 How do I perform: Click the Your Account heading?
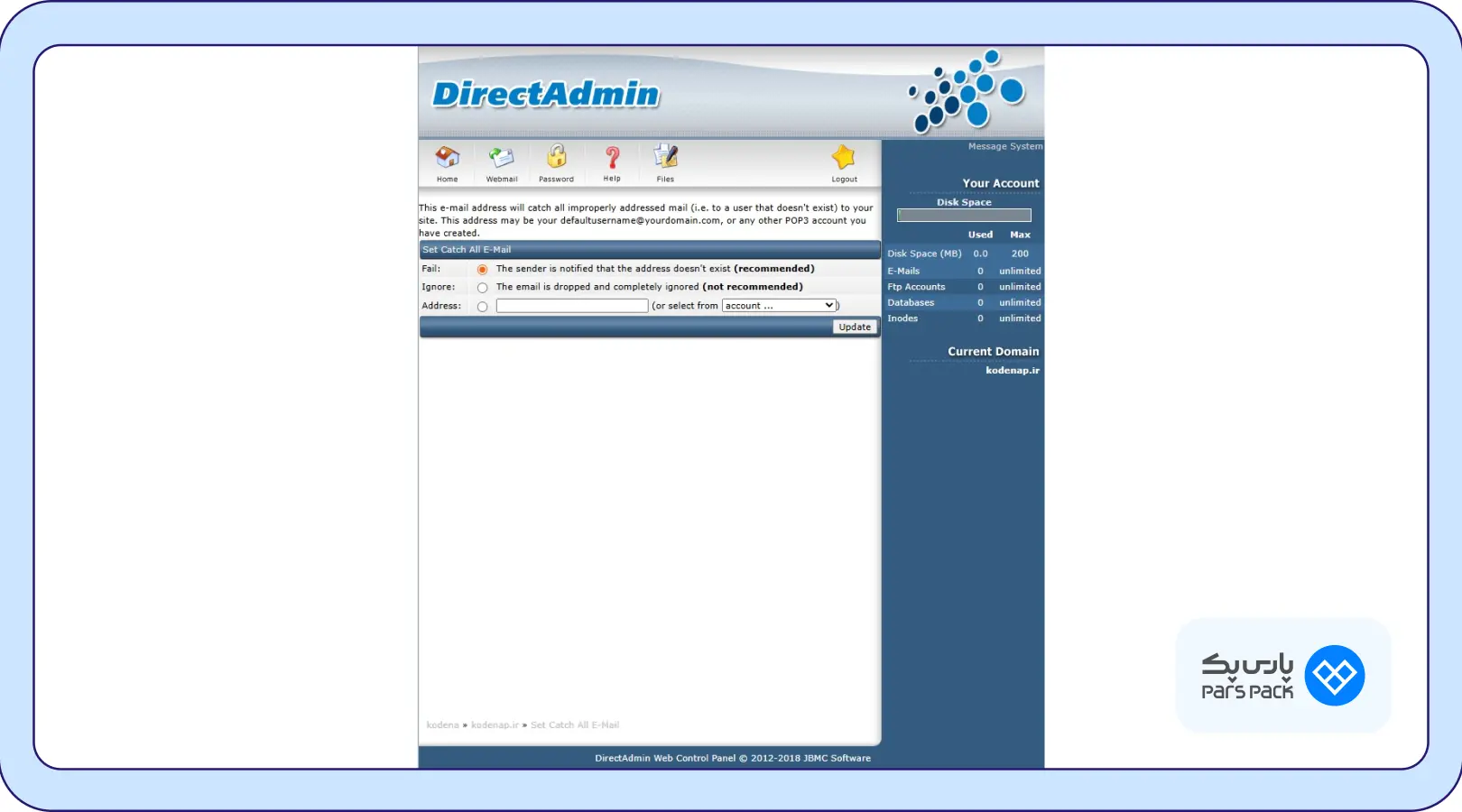tap(1001, 183)
